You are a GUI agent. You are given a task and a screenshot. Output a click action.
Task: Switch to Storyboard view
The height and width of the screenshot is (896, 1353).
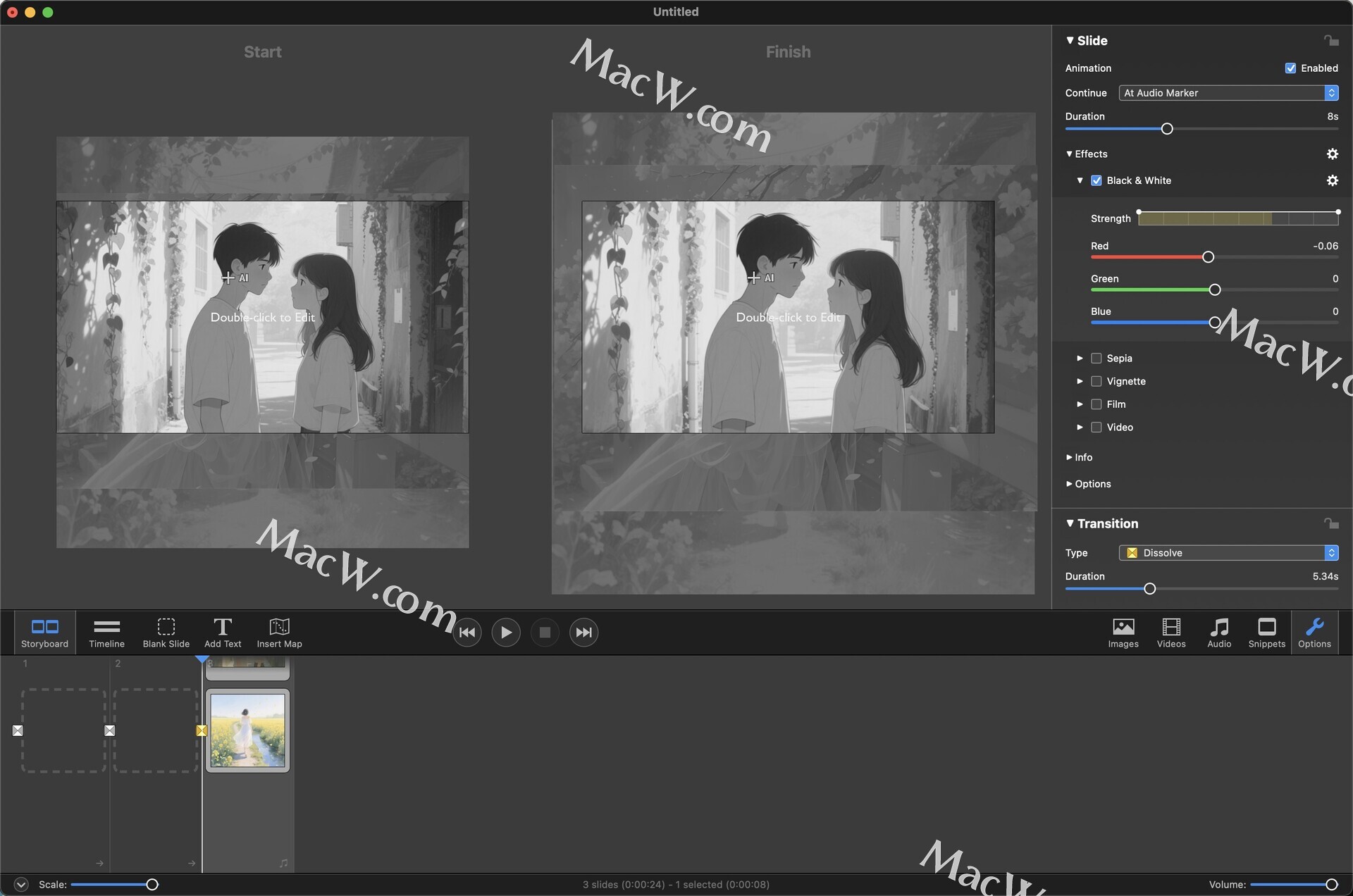(45, 633)
